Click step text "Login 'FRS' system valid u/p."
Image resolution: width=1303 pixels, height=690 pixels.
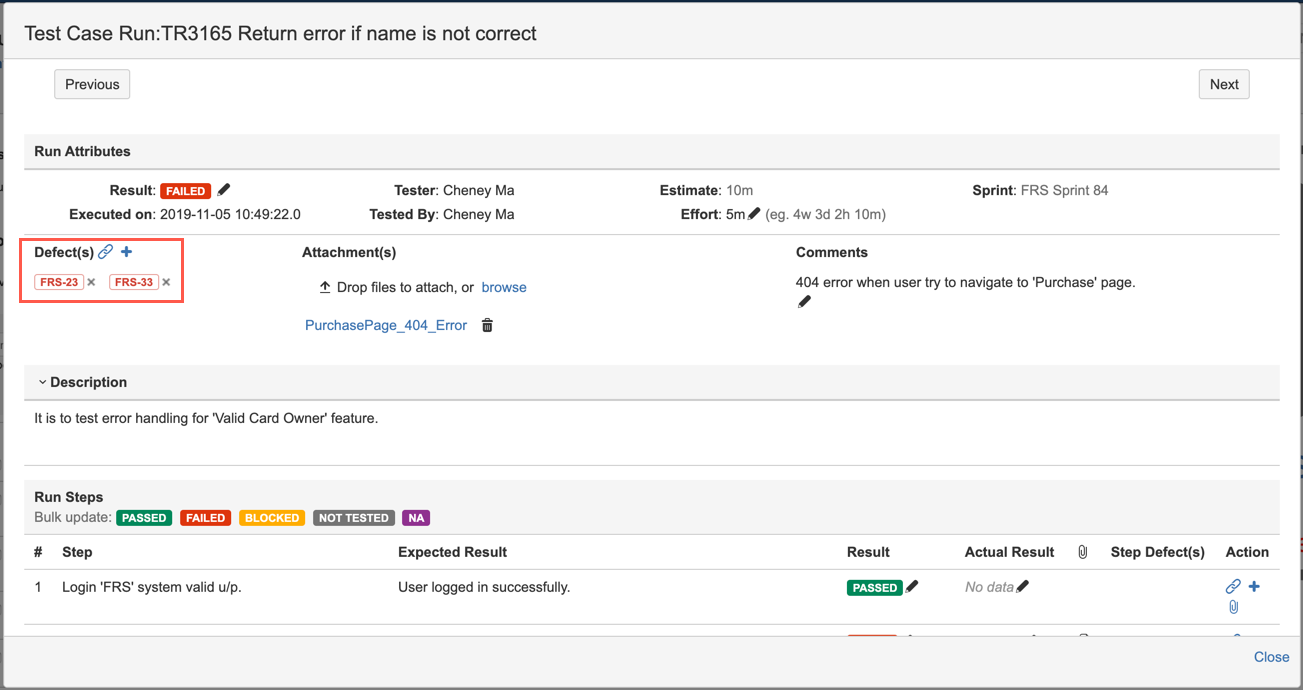pyautogui.click(x=152, y=587)
